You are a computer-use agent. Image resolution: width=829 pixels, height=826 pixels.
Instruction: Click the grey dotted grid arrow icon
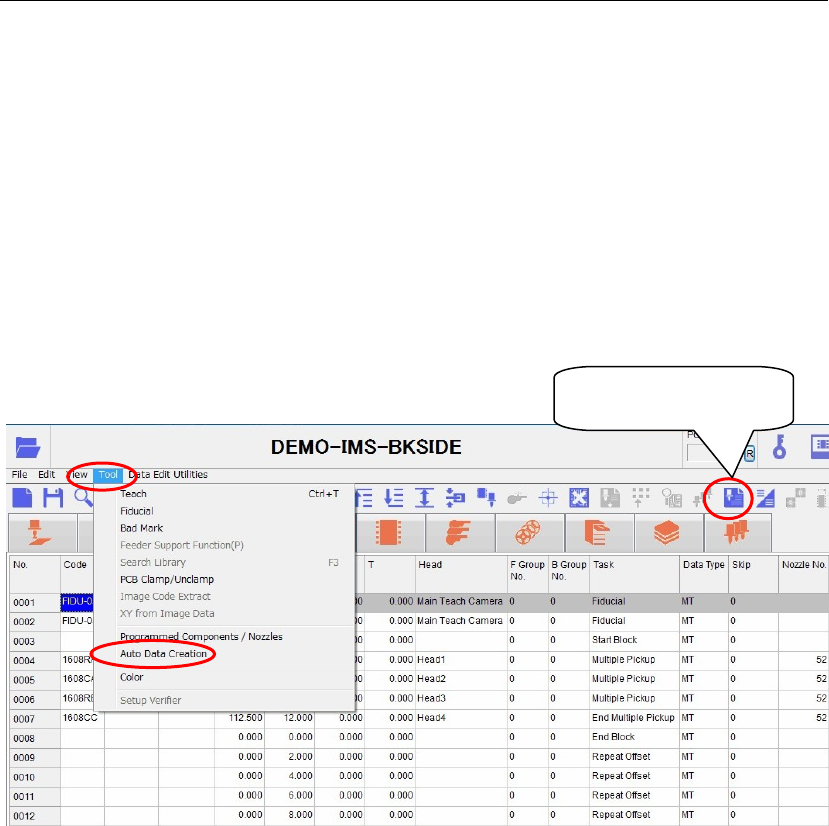(641, 498)
